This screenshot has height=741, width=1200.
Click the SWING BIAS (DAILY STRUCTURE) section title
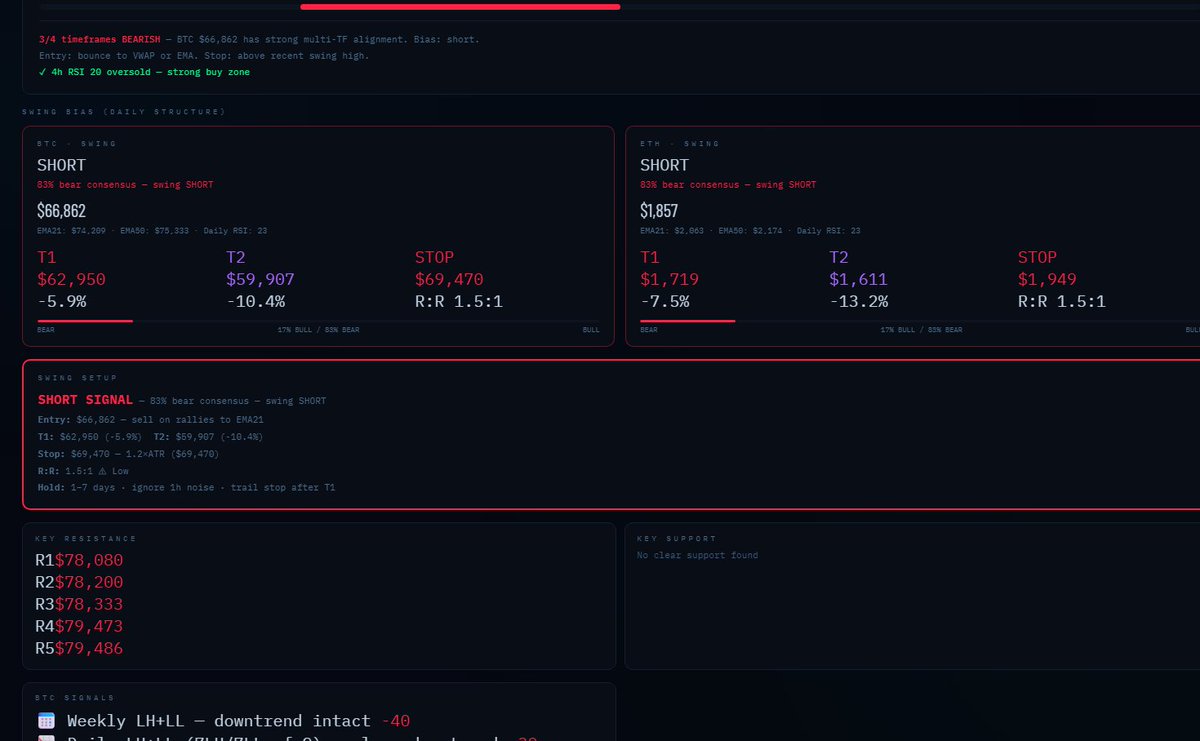(x=123, y=112)
